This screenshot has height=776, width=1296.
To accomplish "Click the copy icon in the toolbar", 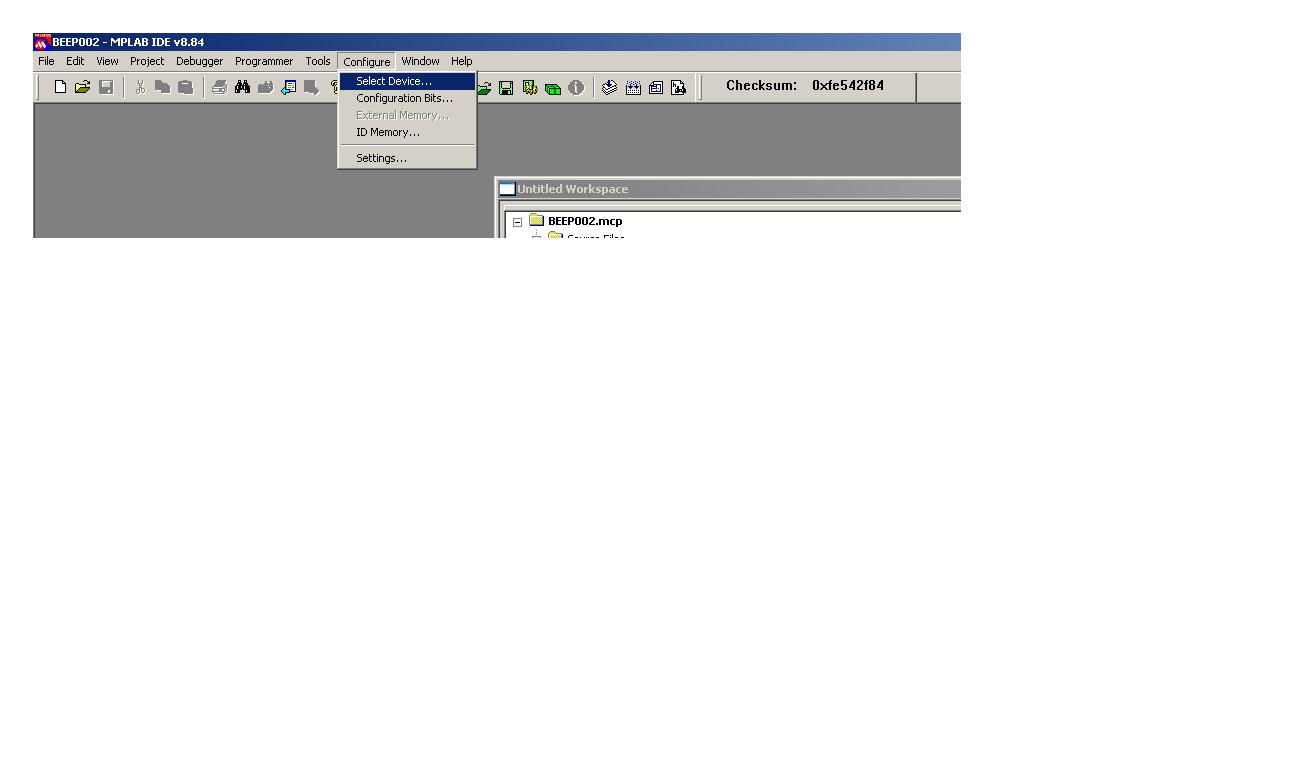I will point(162,87).
